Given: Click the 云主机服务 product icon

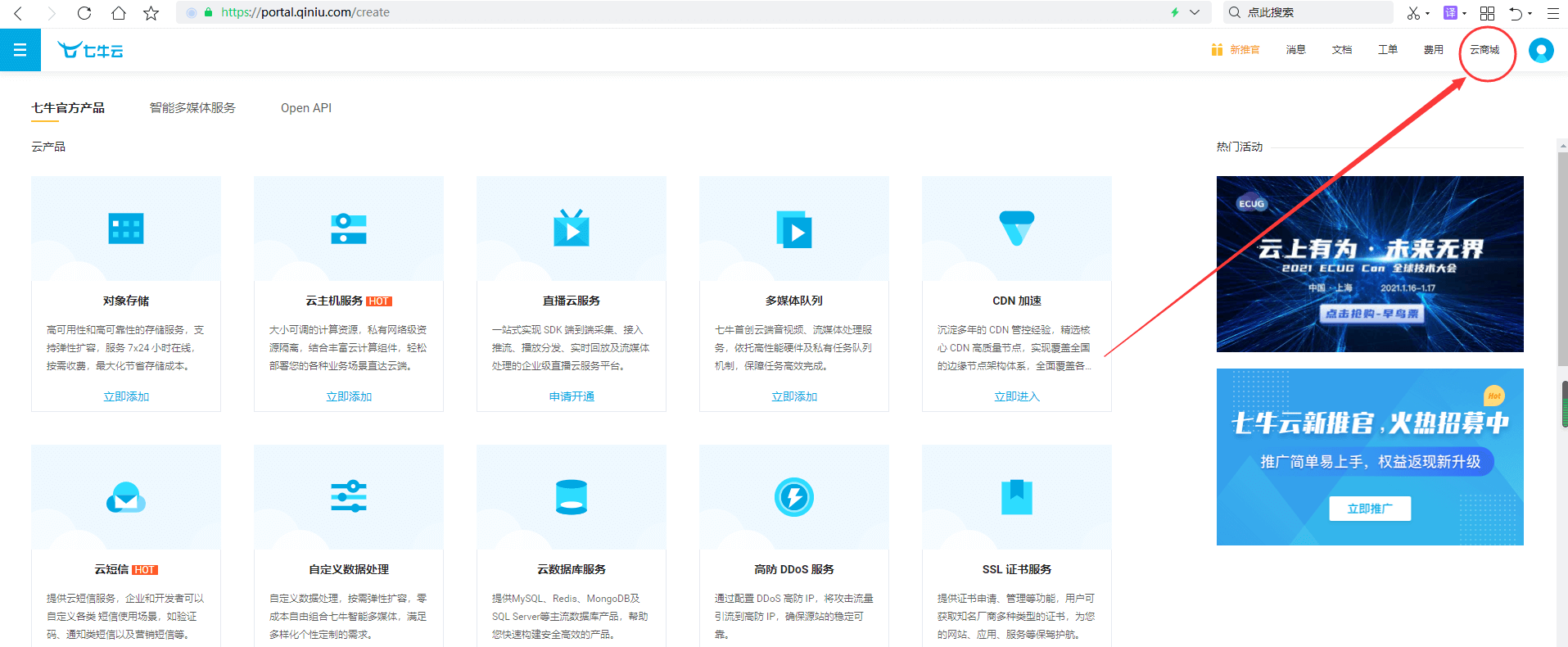Looking at the screenshot, I should pyautogui.click(x=349, y=228).
